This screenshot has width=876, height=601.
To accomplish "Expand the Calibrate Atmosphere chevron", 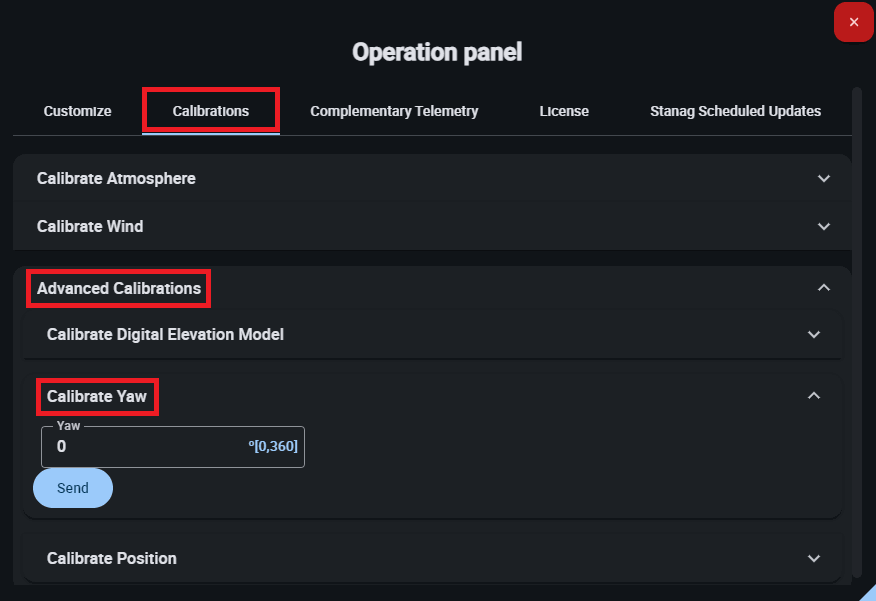I will 824,178.
